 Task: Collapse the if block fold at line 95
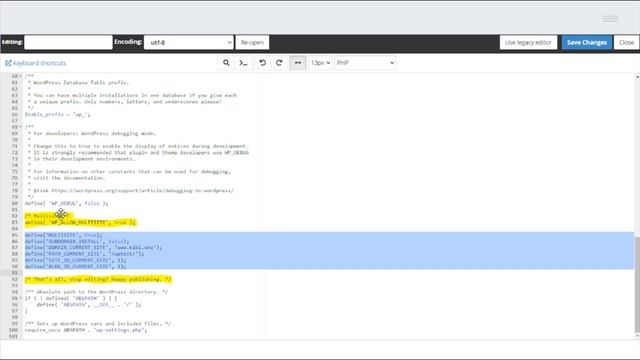(x=20, y=298)
